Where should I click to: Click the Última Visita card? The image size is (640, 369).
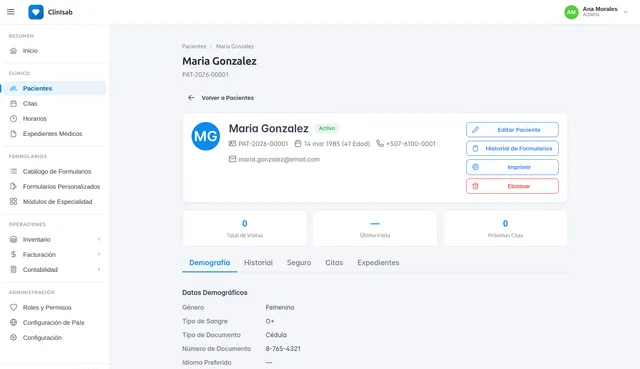[375, 228]
